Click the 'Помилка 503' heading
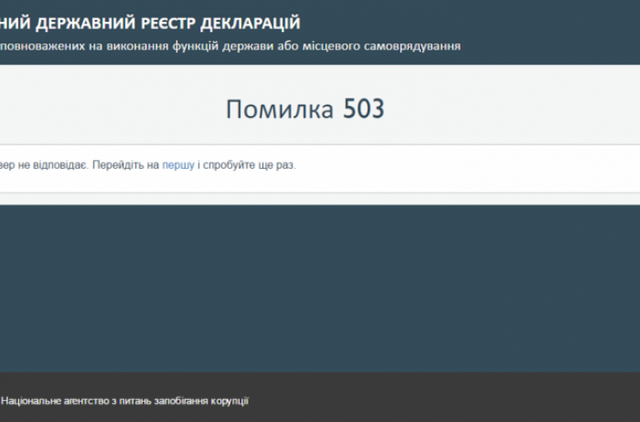This screenshot has height=422, width=640. click(304, 109)
